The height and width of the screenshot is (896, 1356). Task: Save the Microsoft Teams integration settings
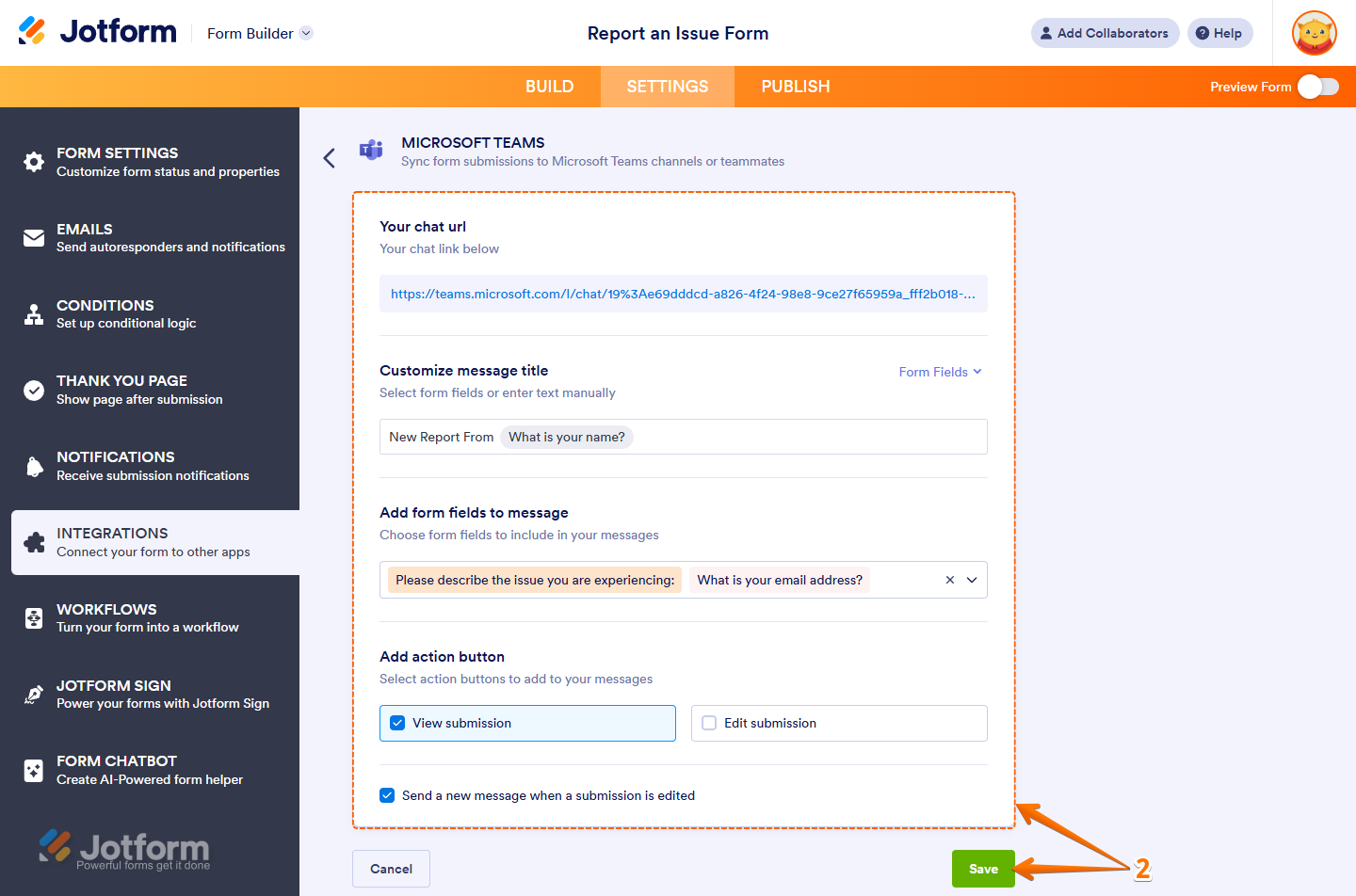point(983,869)
